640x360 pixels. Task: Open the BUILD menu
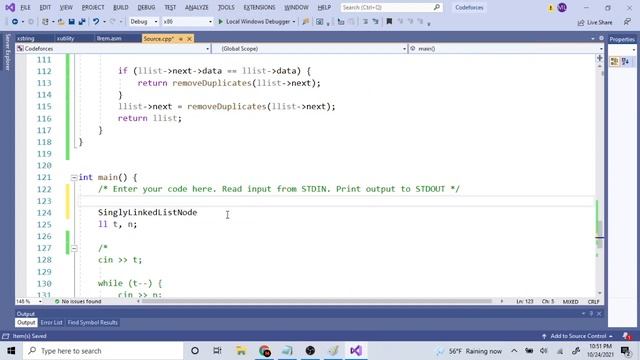pos(120,7)
